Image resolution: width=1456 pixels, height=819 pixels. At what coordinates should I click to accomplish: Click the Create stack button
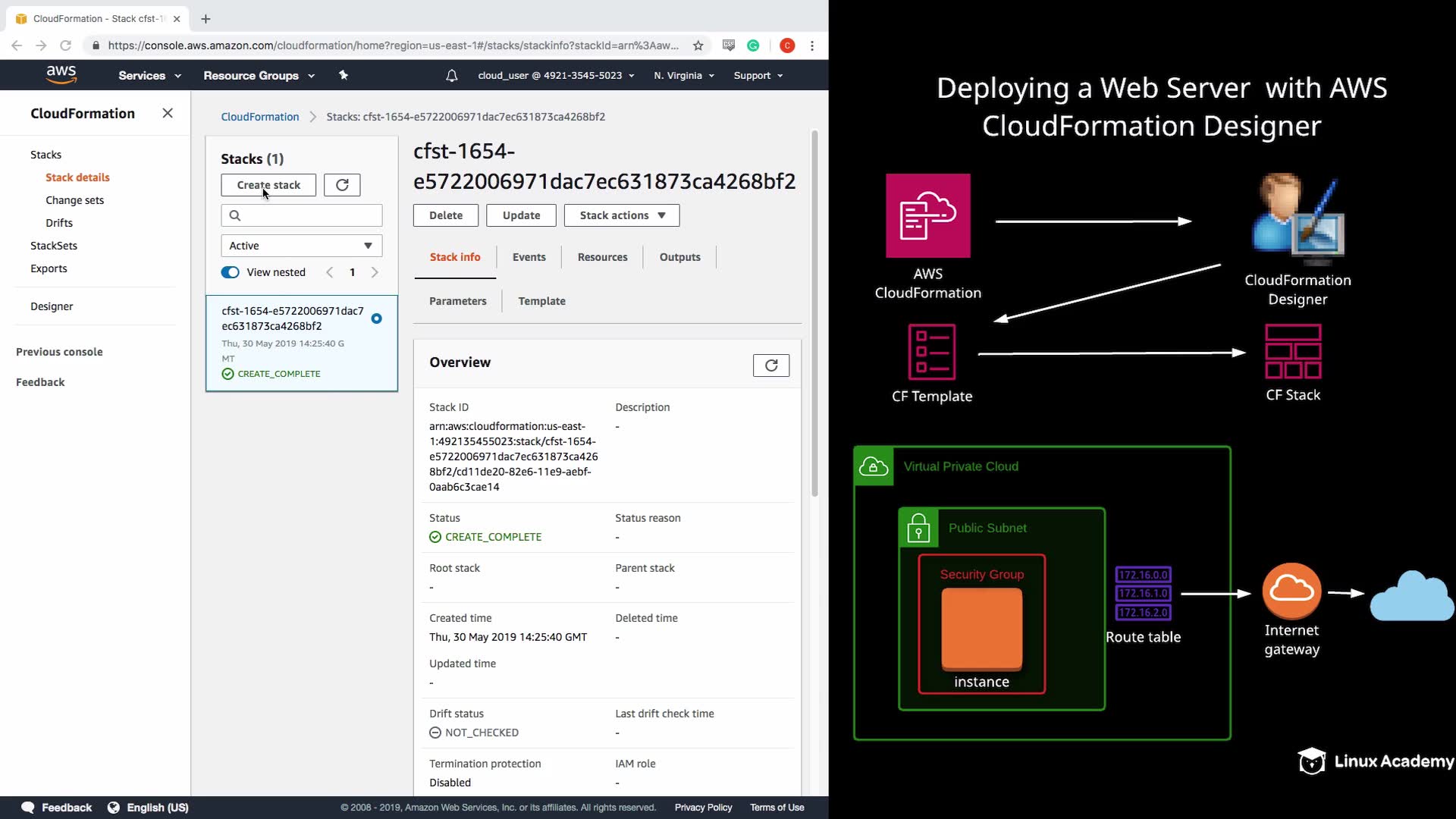click(268, 185)
